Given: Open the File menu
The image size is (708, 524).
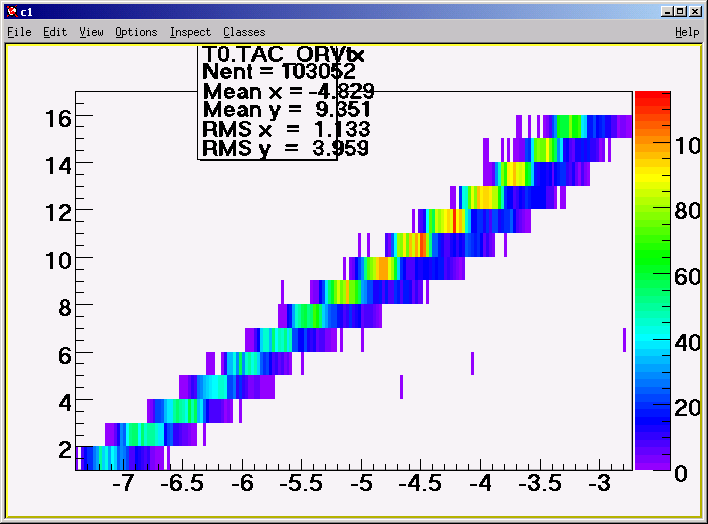Looking at the screenshot, I should click(19, 32).
